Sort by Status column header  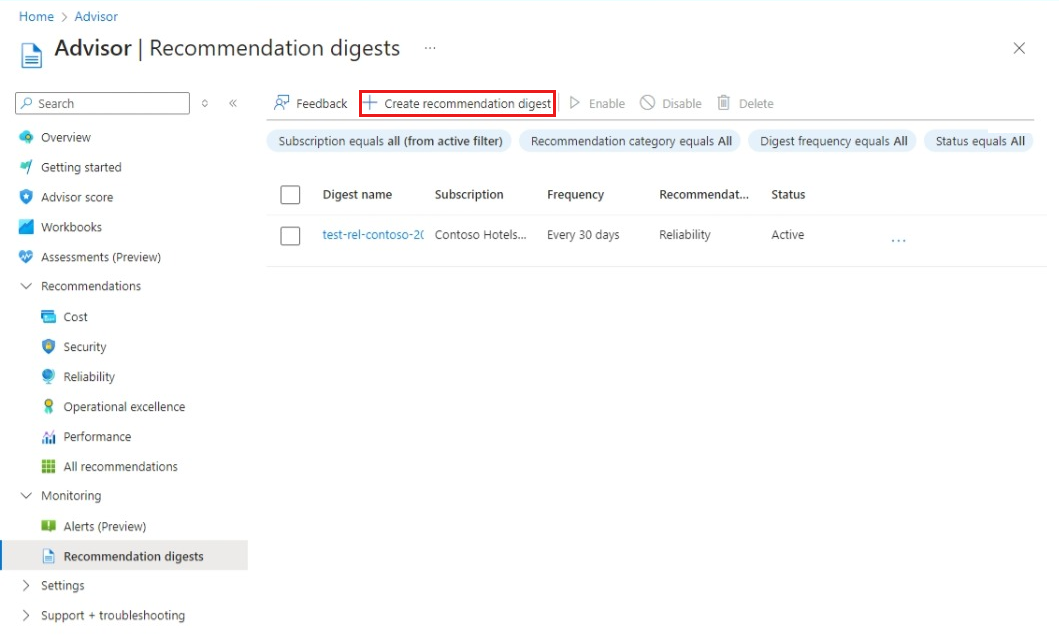pos(788,195)
